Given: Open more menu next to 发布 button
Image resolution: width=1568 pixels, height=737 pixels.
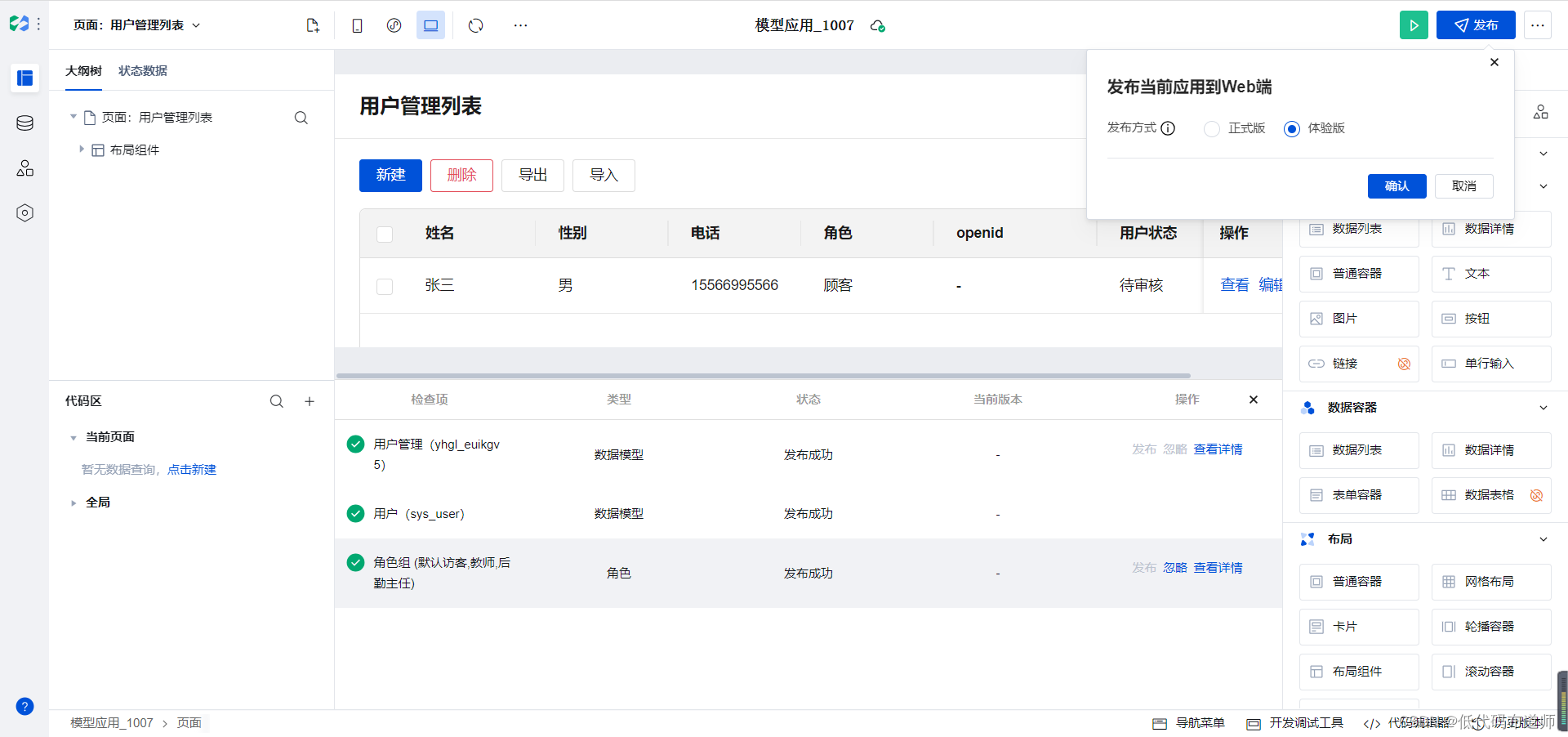Looking at the screenshot, I should [1538, 25].
